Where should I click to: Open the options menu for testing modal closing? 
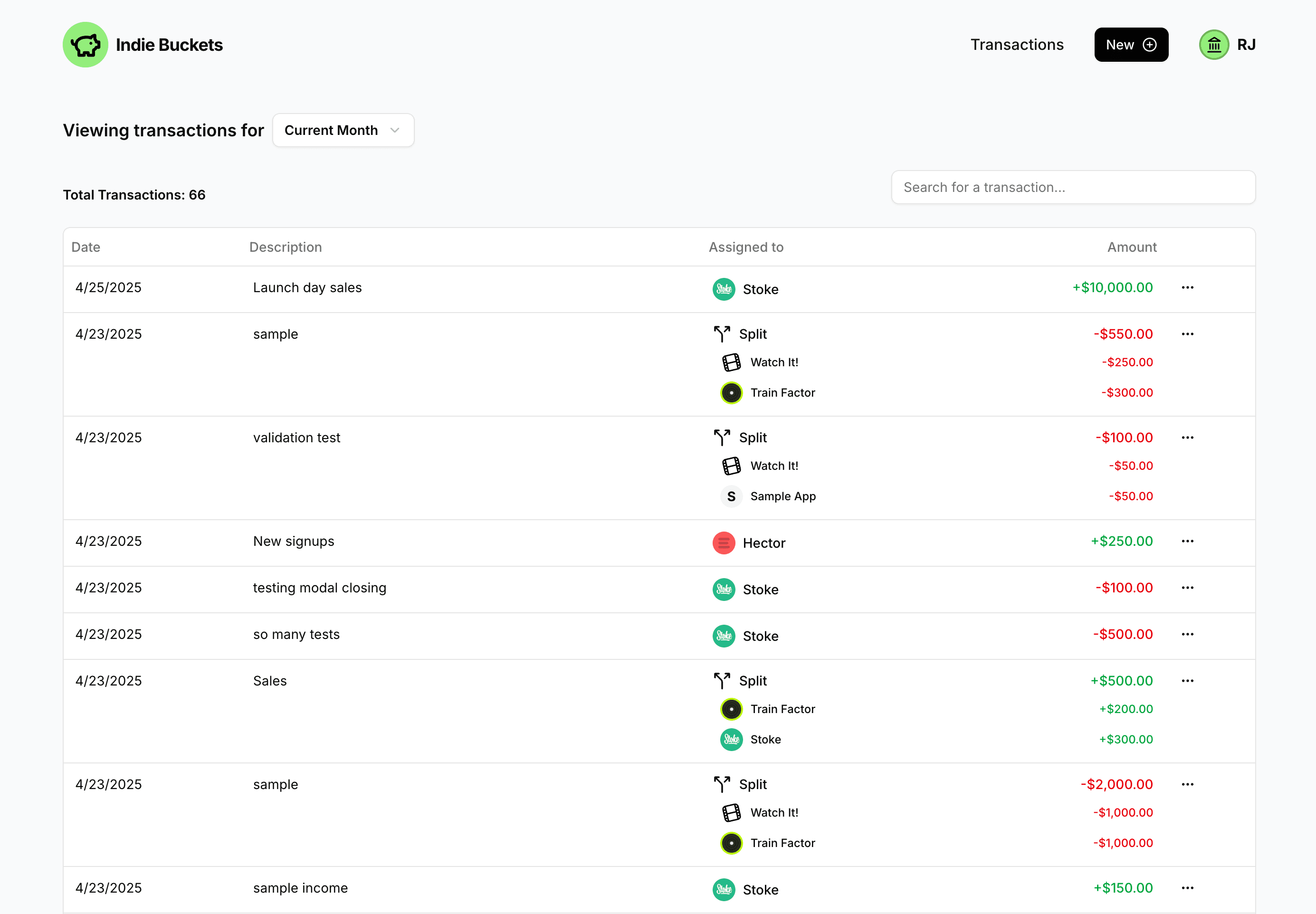pos(1187,588)
